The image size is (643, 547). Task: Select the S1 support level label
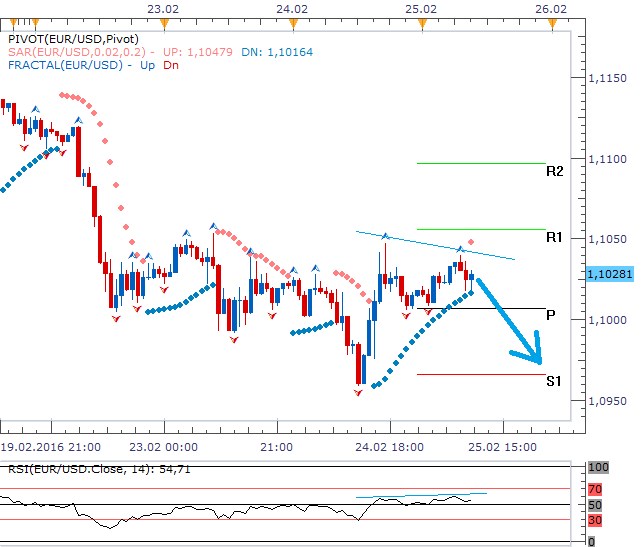[x=554, y=381]
